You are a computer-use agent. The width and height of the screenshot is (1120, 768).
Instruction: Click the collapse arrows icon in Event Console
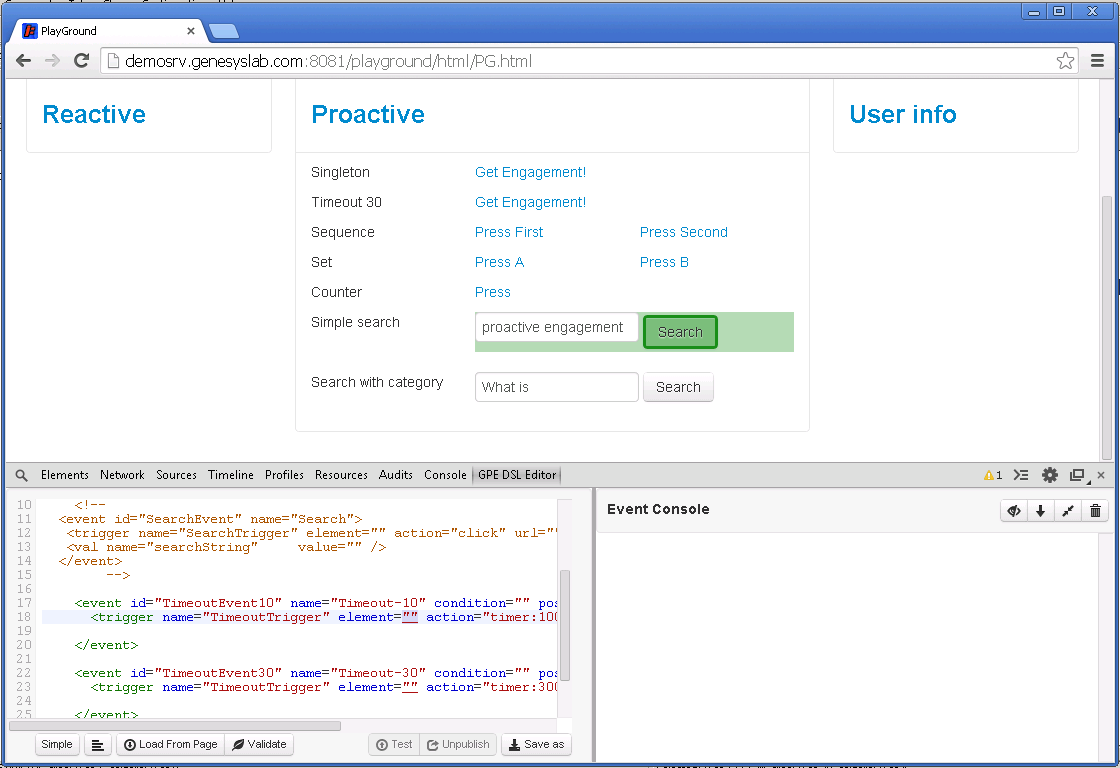[1068, 510]
